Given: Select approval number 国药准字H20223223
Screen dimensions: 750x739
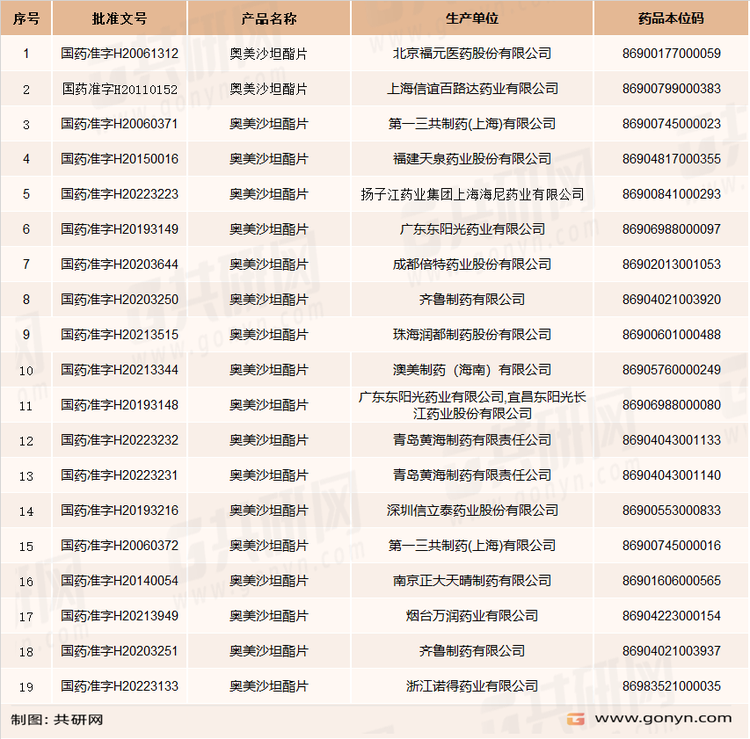Looking at the screenshot, I should (x=120, y=194).
